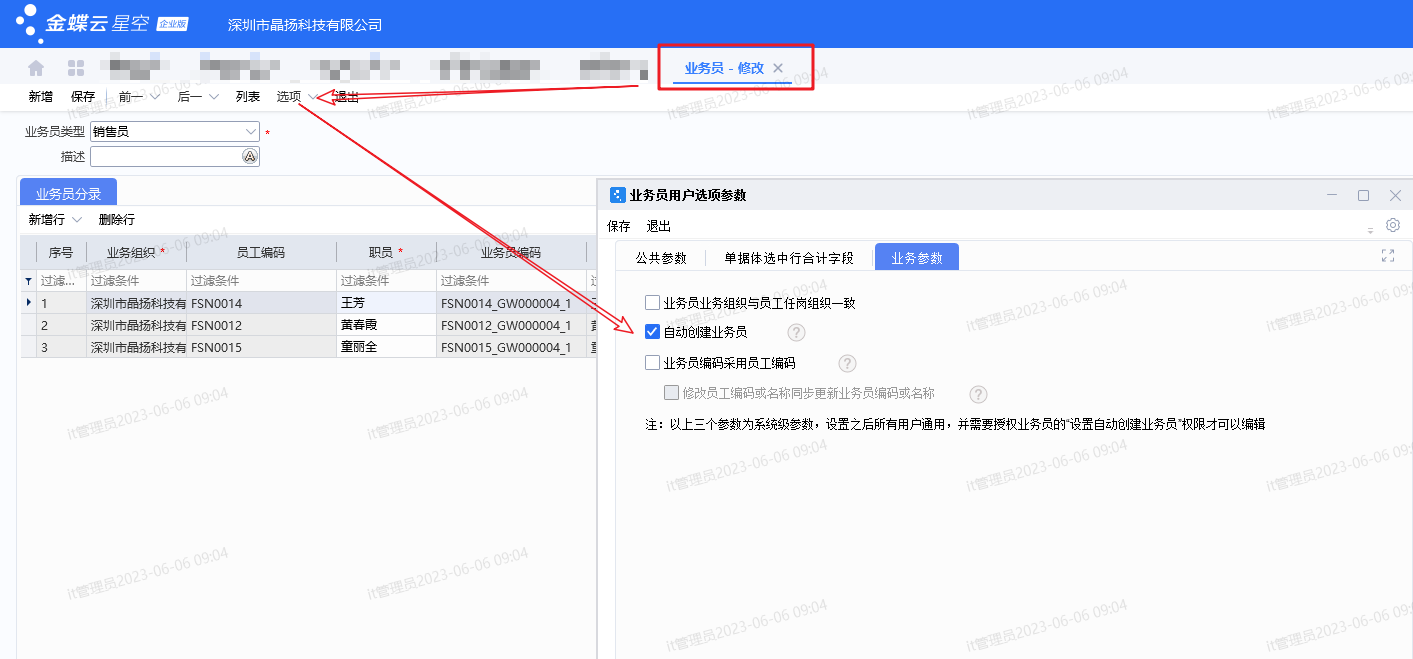Click the 金蝶云星空 logo

click(x=102, y=22)
